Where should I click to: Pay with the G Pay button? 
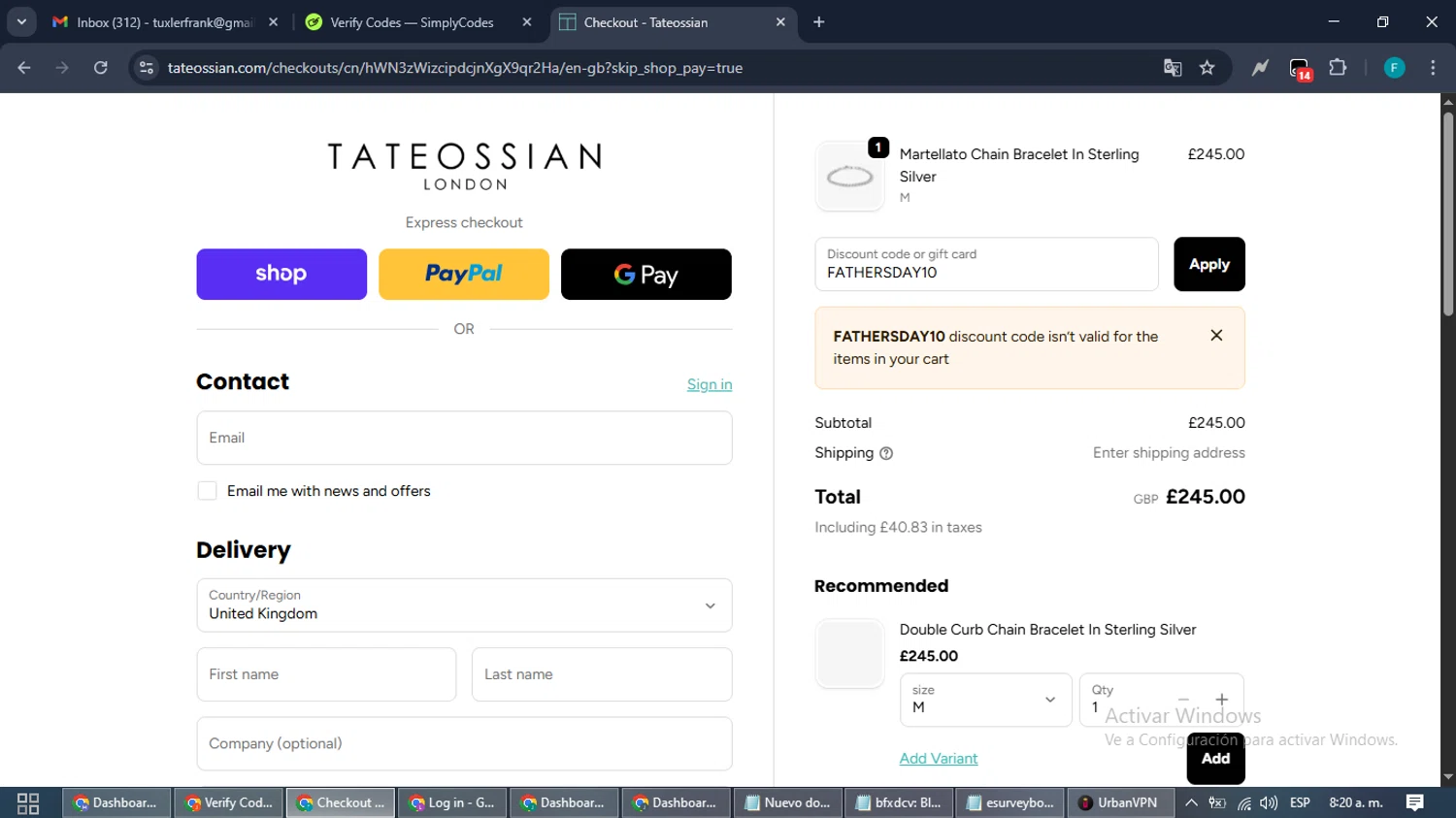pyautogui.click(x=646, y=275)
